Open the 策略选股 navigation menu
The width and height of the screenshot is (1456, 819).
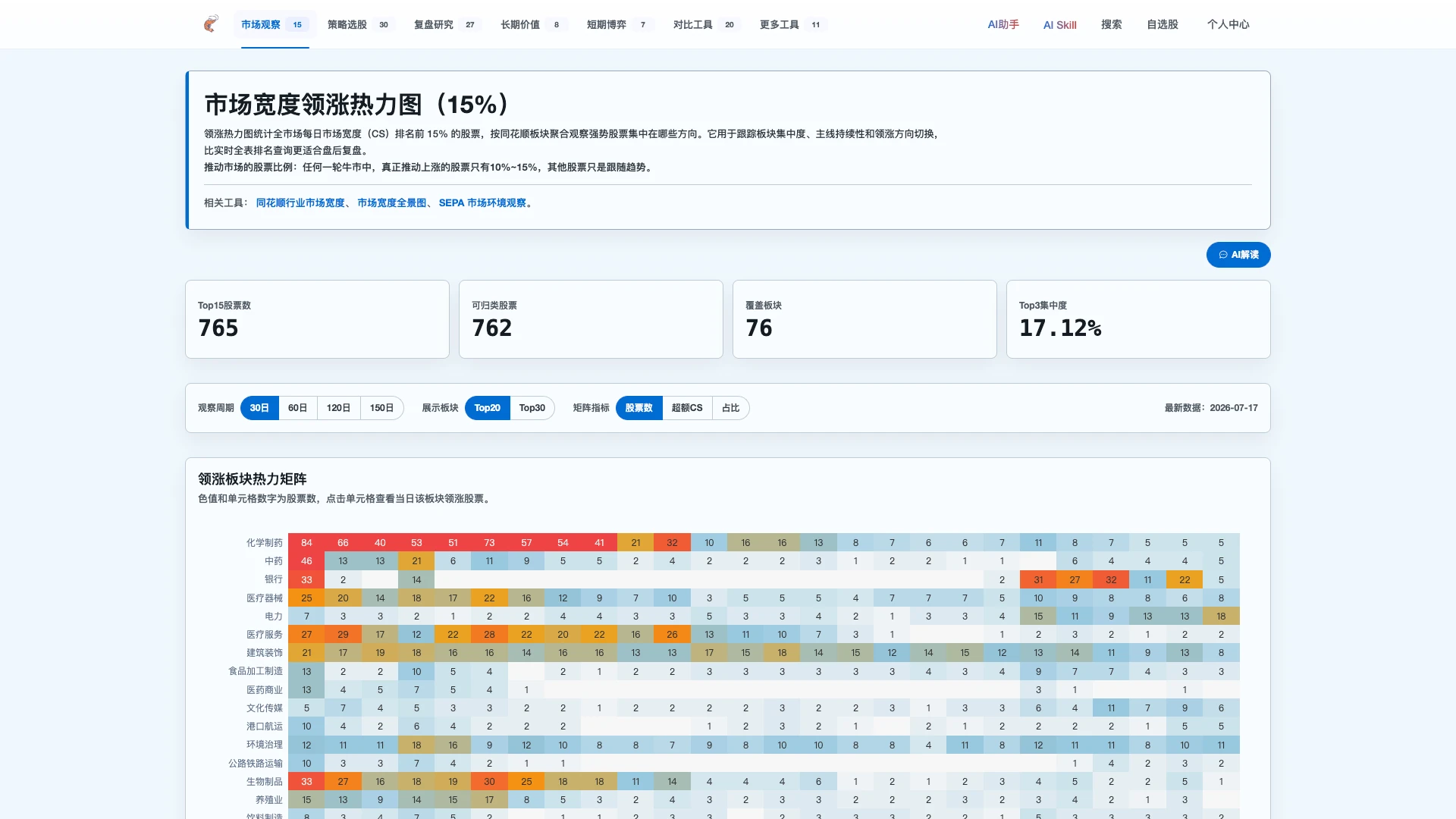361,24
